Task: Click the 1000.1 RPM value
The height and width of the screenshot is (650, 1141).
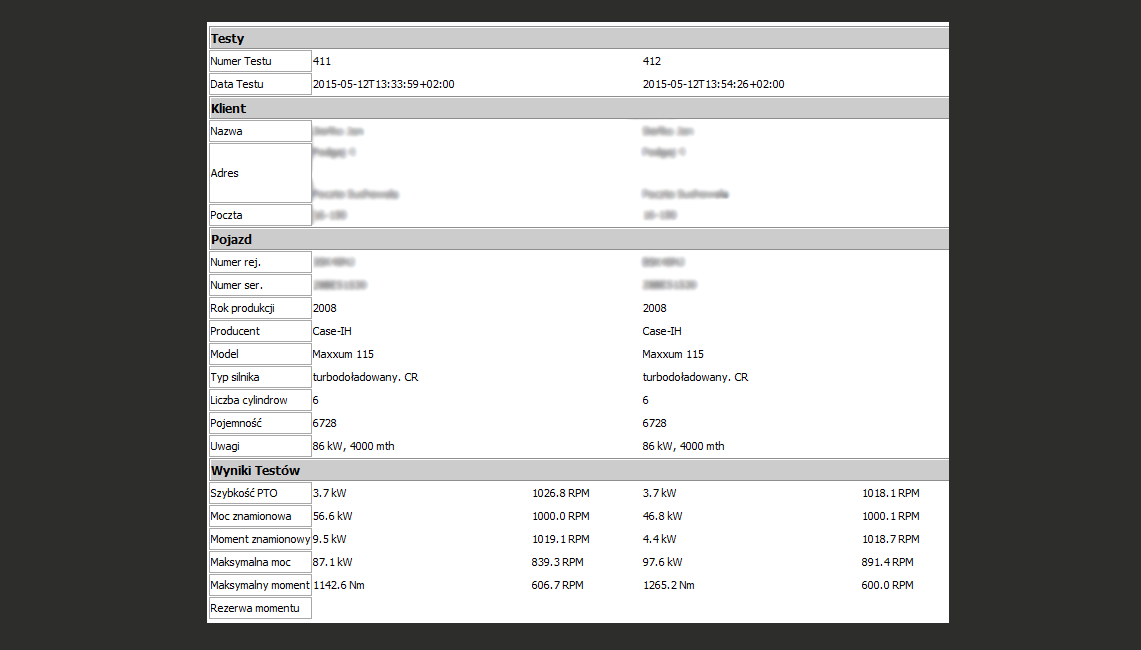Action: coord(891,516)
